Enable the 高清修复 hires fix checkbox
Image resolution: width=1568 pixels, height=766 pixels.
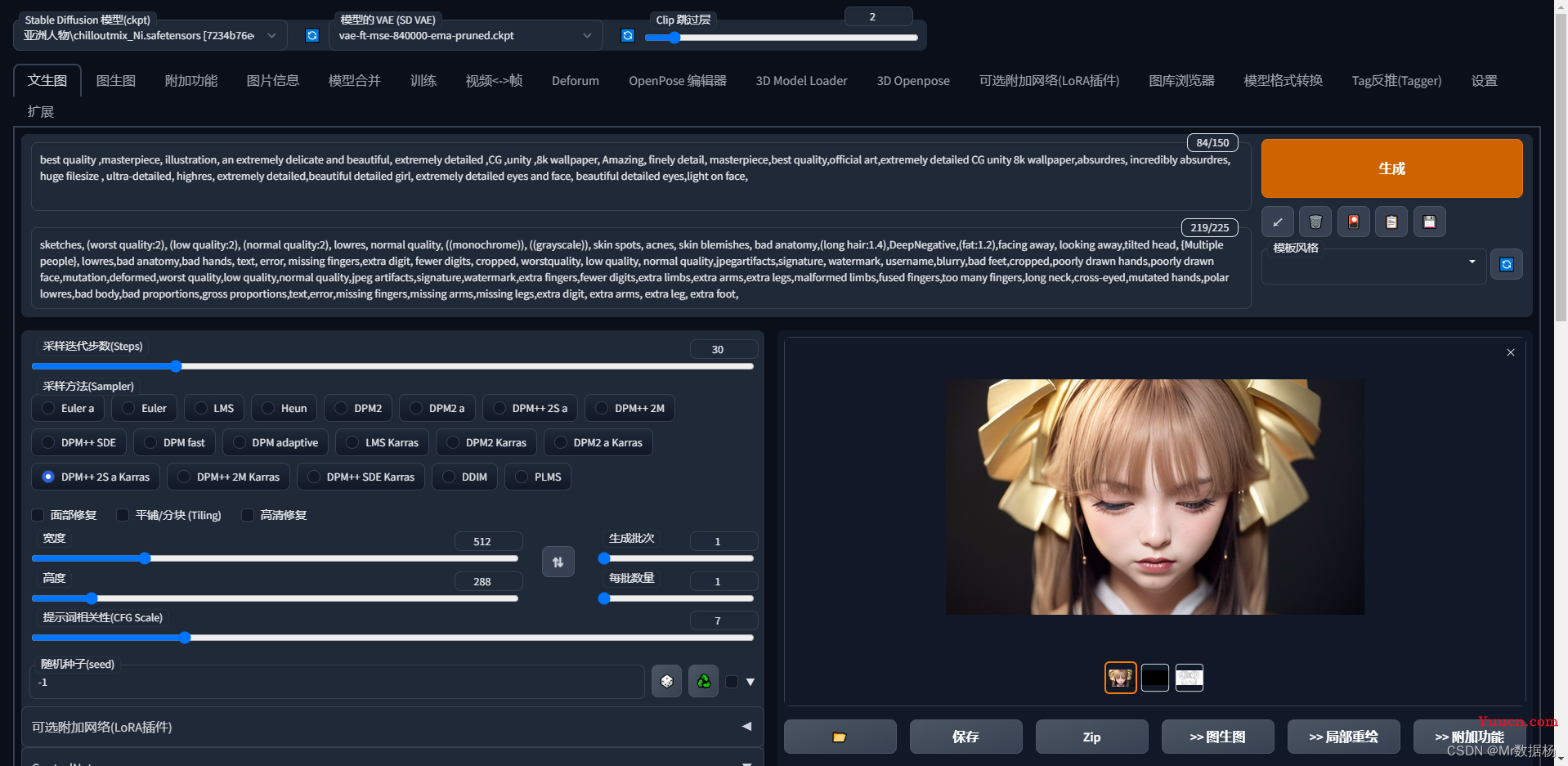pos(248,515)
